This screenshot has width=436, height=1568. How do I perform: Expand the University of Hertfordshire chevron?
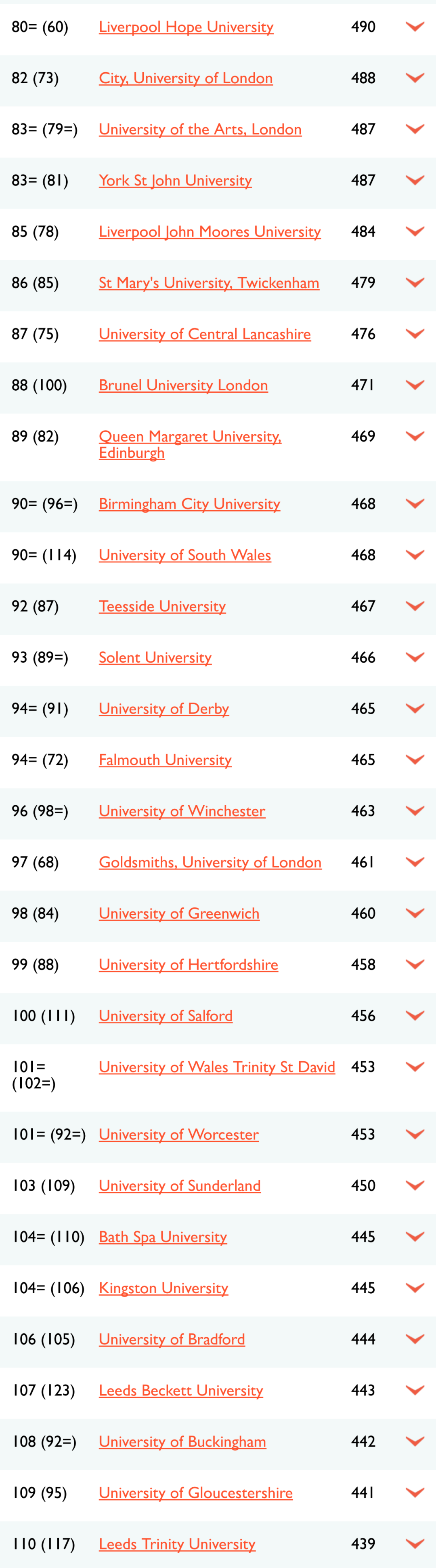(x=415, y=964)
